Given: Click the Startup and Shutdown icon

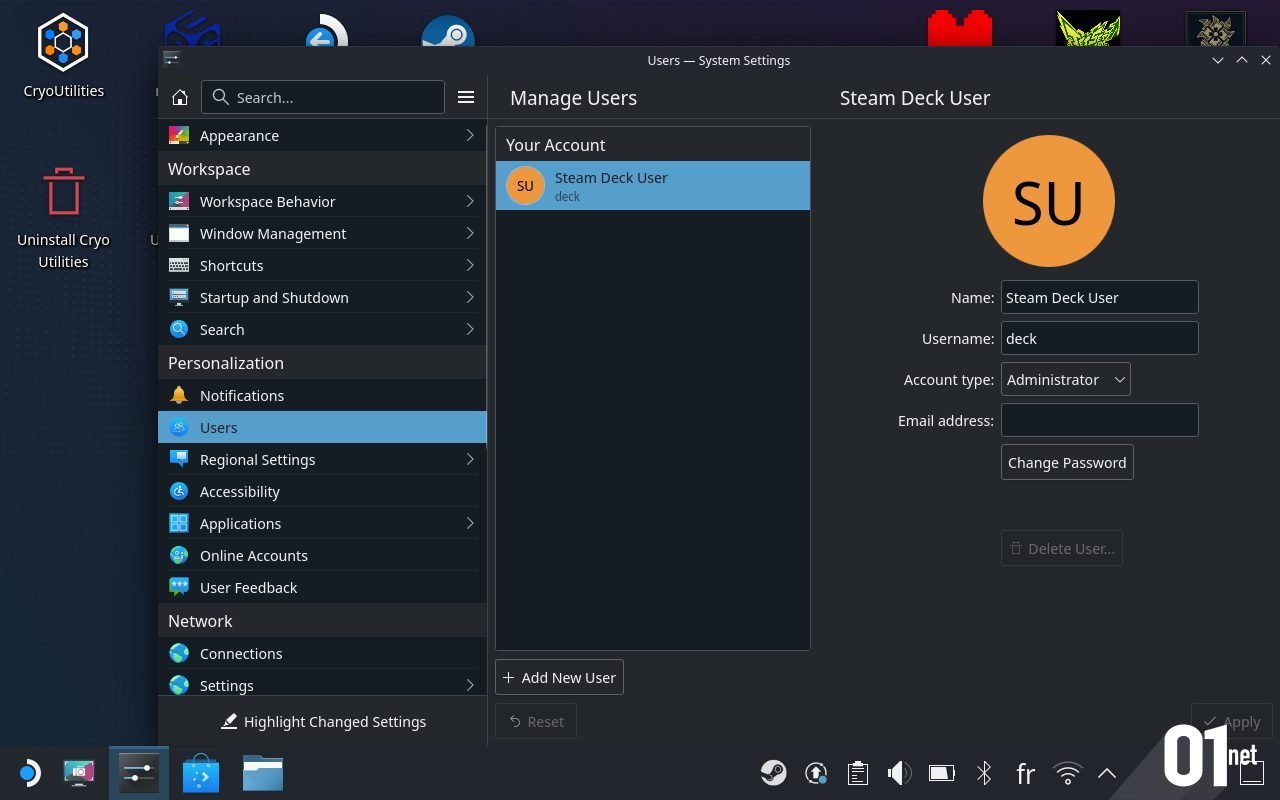Looking at the screenshot, I should [x=179, y=297].
